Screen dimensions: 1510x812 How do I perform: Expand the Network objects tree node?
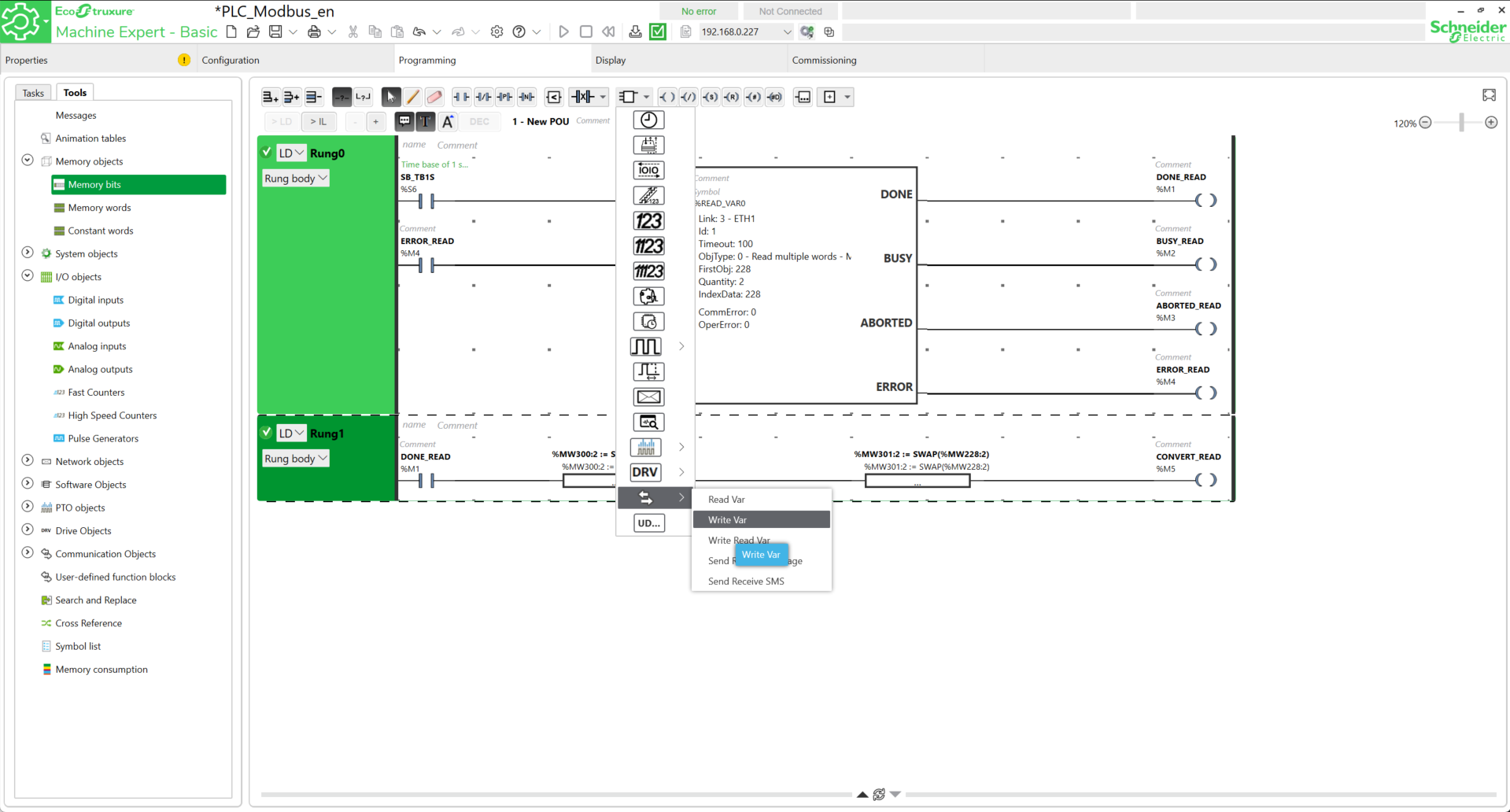tap(28, 461)
